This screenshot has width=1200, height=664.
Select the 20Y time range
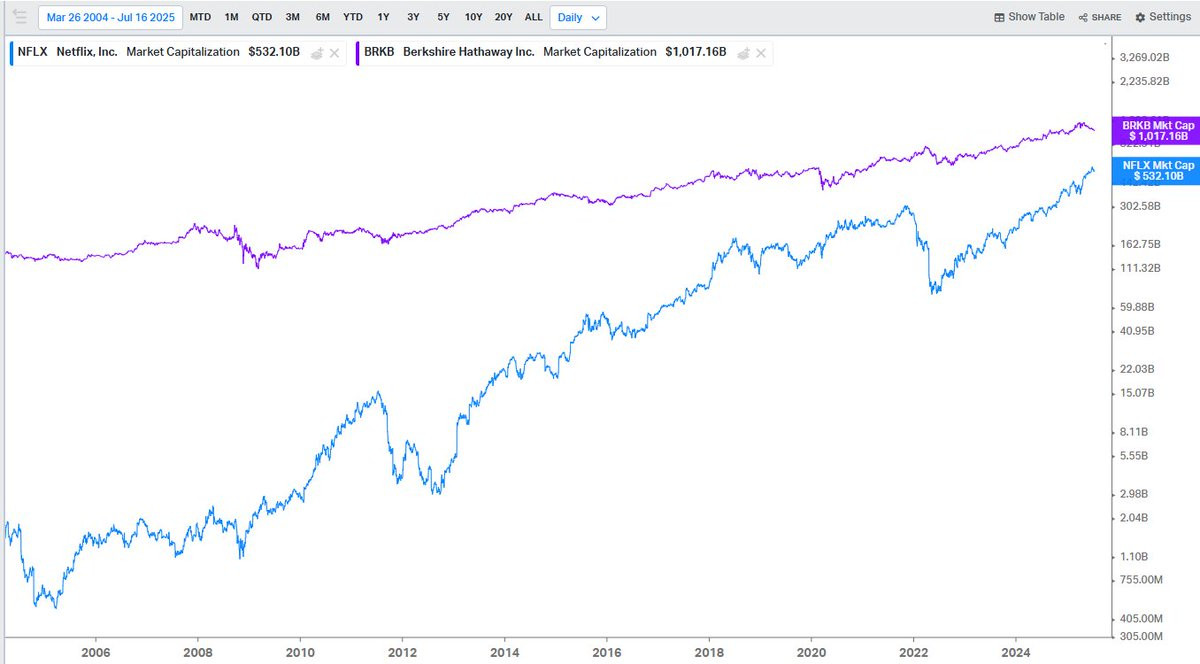tap(504, 17)
